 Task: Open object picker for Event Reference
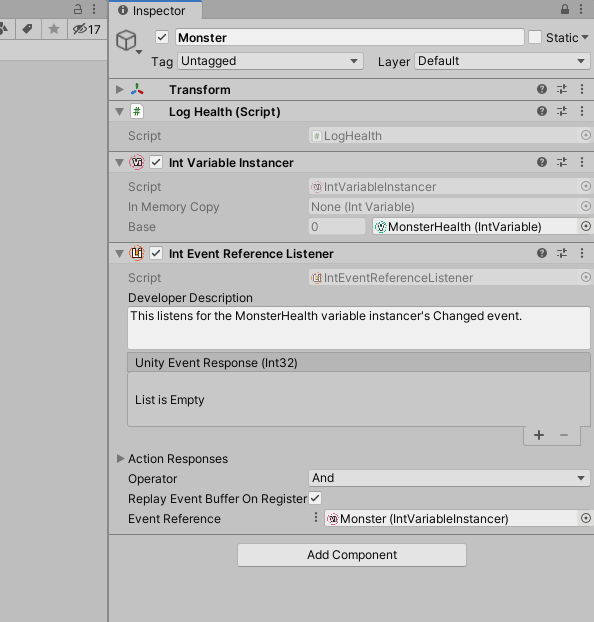click(586, 518)
